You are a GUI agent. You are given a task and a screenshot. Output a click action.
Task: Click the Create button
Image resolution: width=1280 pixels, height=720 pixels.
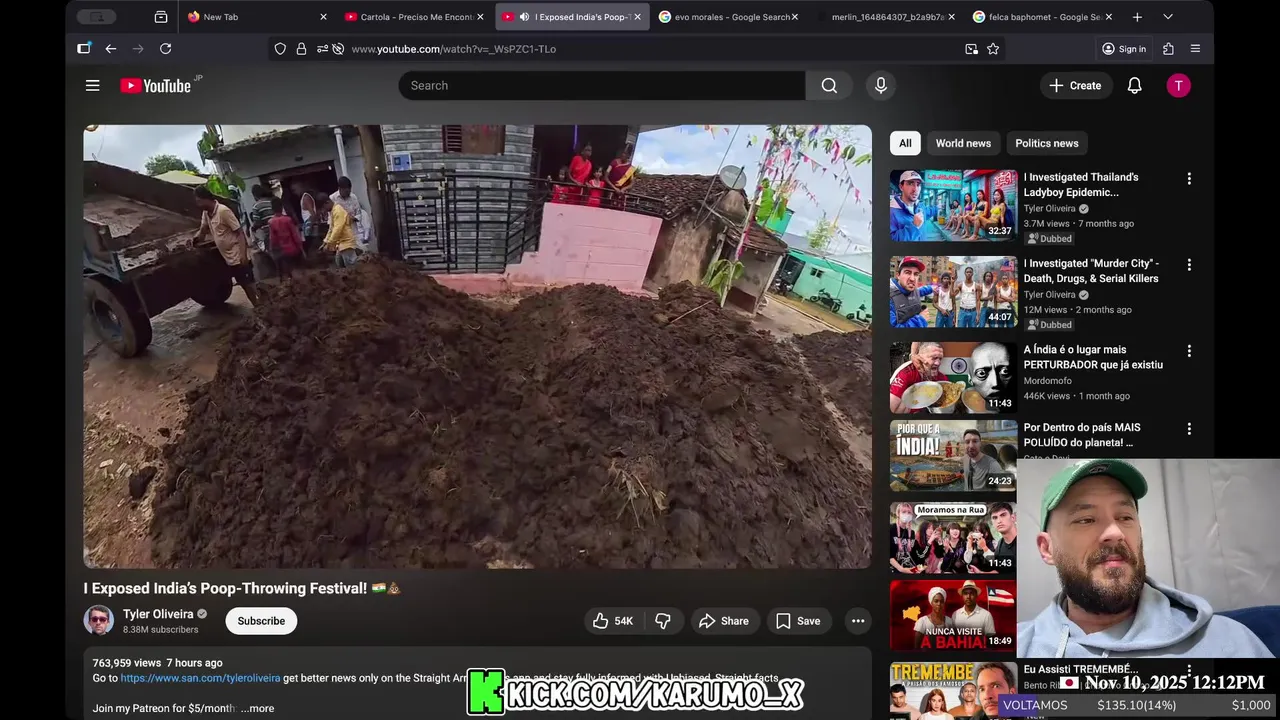(1075, 86)
